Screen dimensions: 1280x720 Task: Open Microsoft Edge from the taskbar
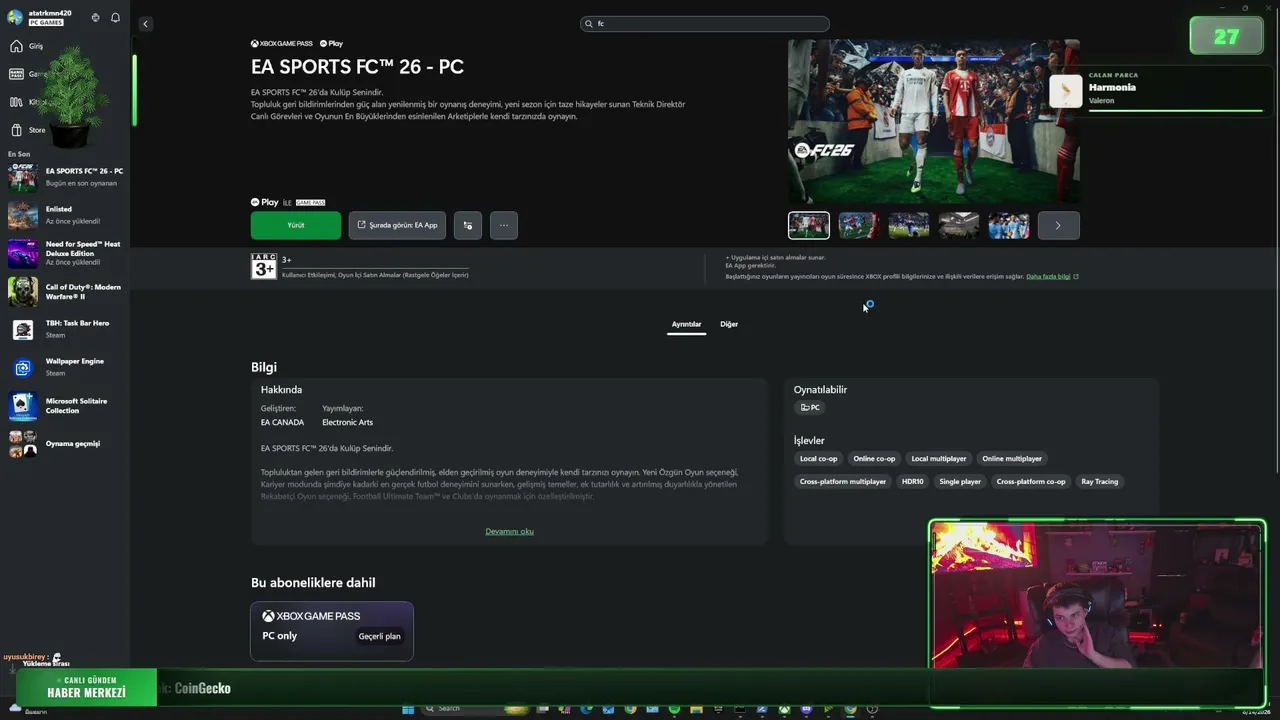click(586, 710)
